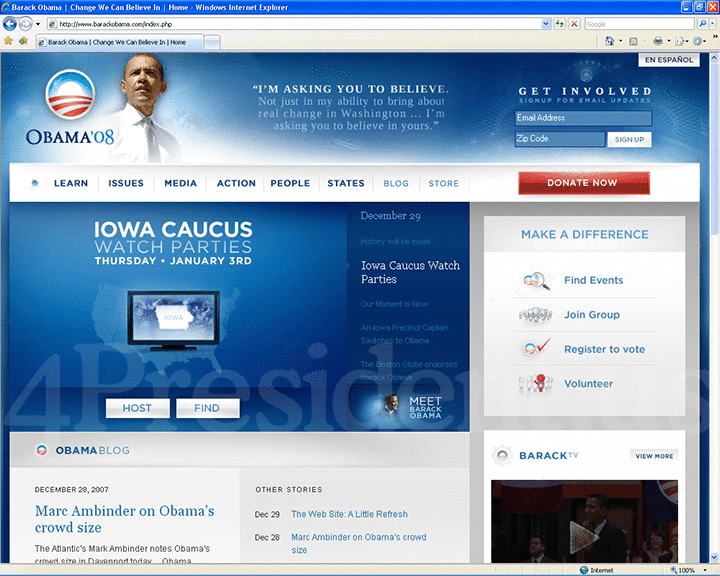Click the Join Group people icon
This screenshot has height=576, width=720.
click(535, 315)
